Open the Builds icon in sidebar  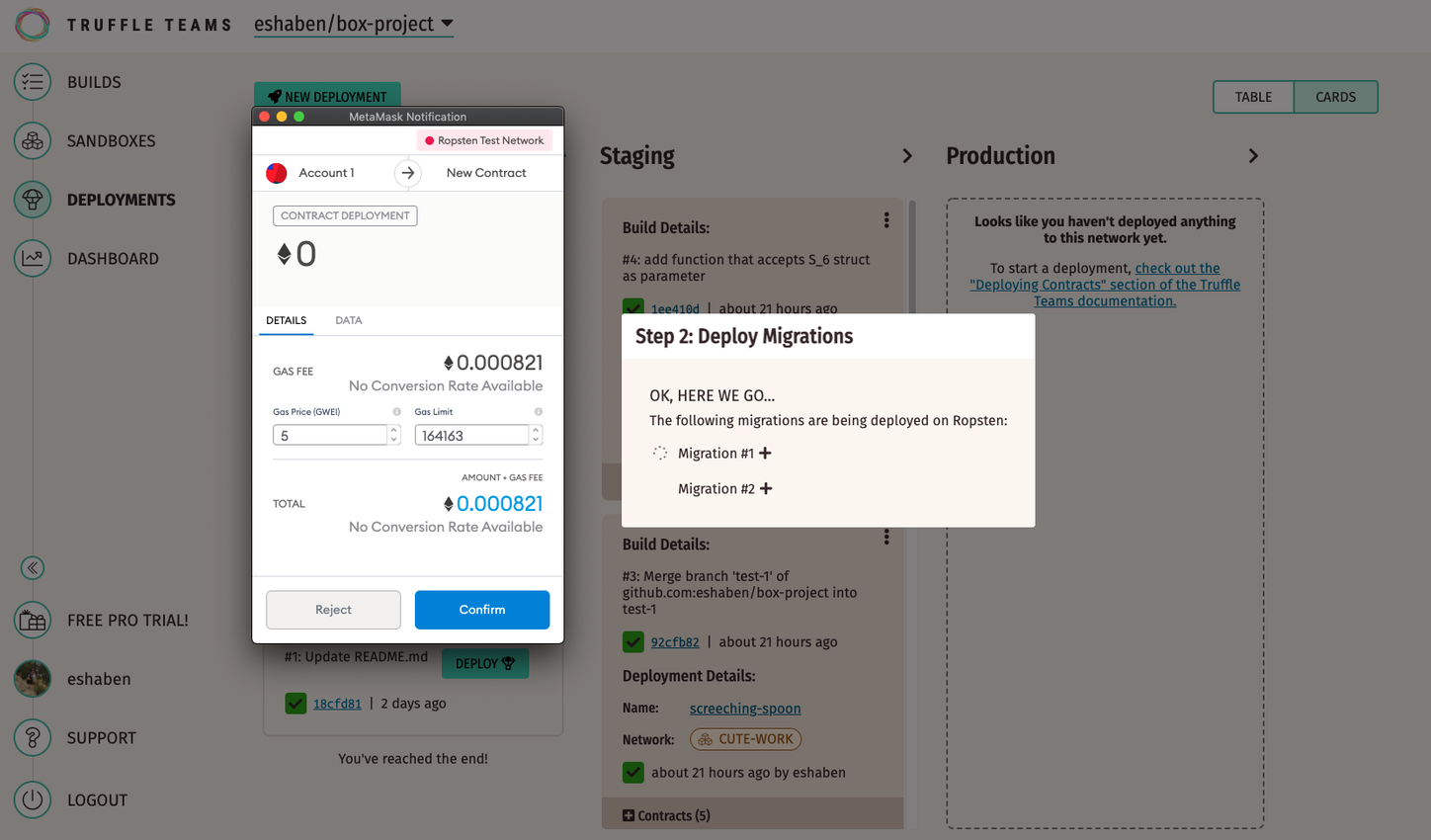[x=33, y=82]
